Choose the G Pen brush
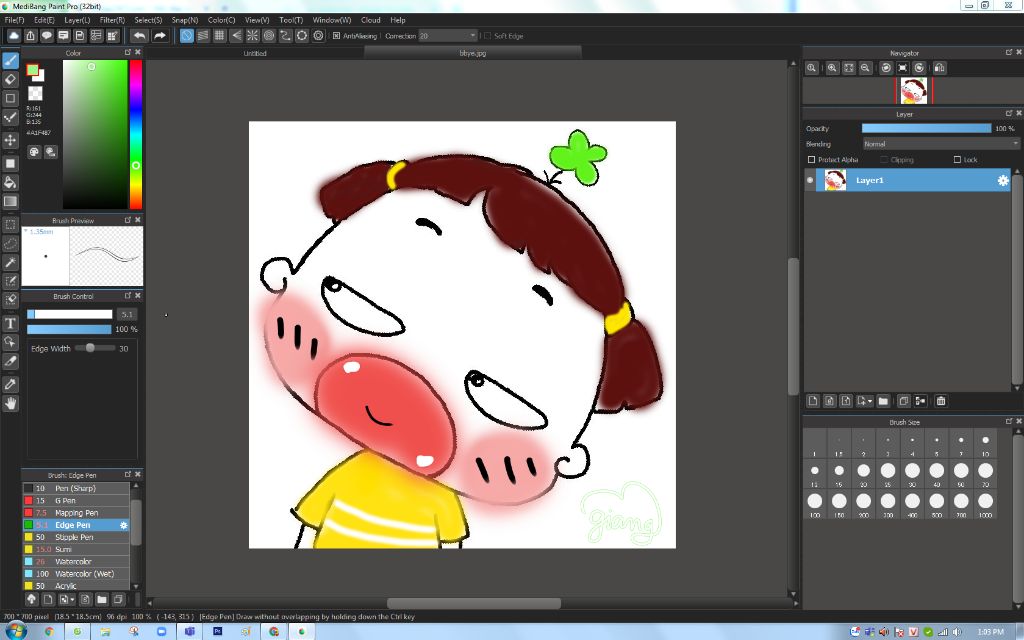 76,501
